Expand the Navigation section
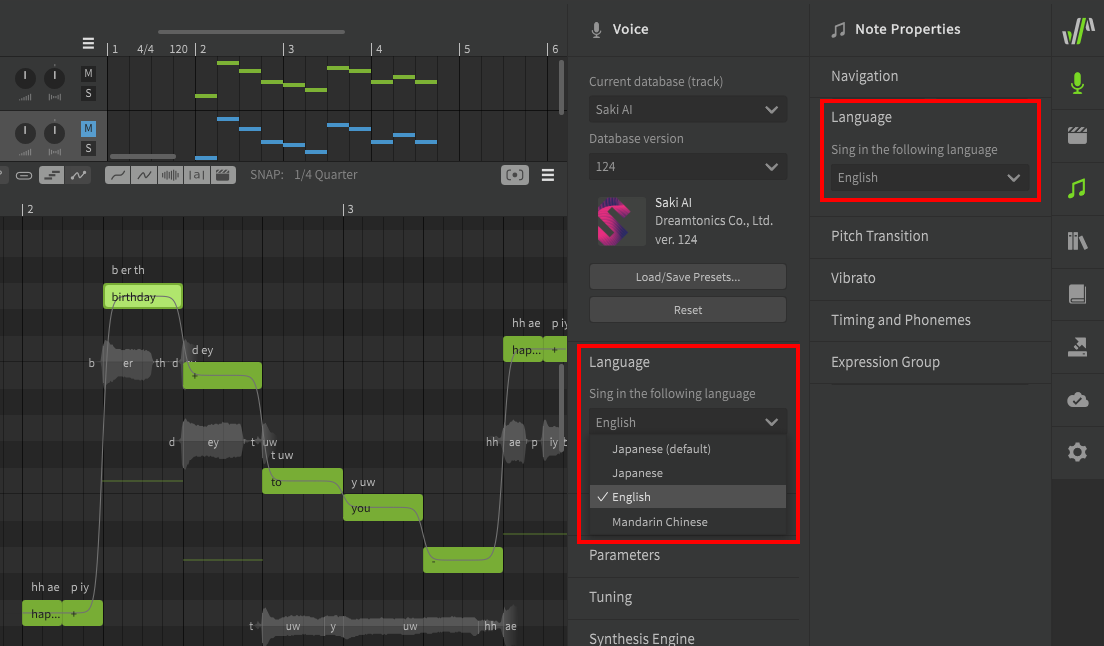 tap(929, 76)
